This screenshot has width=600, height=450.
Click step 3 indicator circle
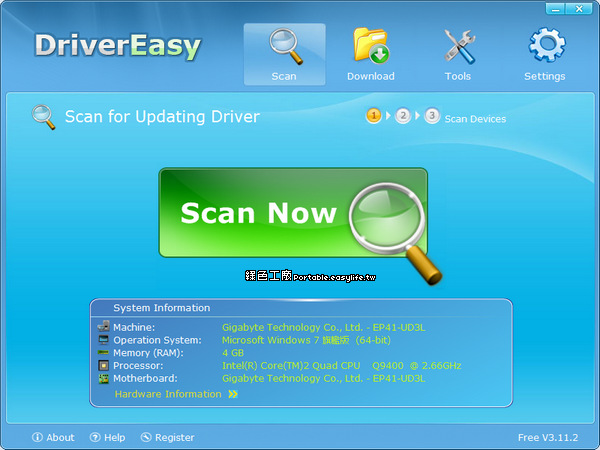click(432, 116)
